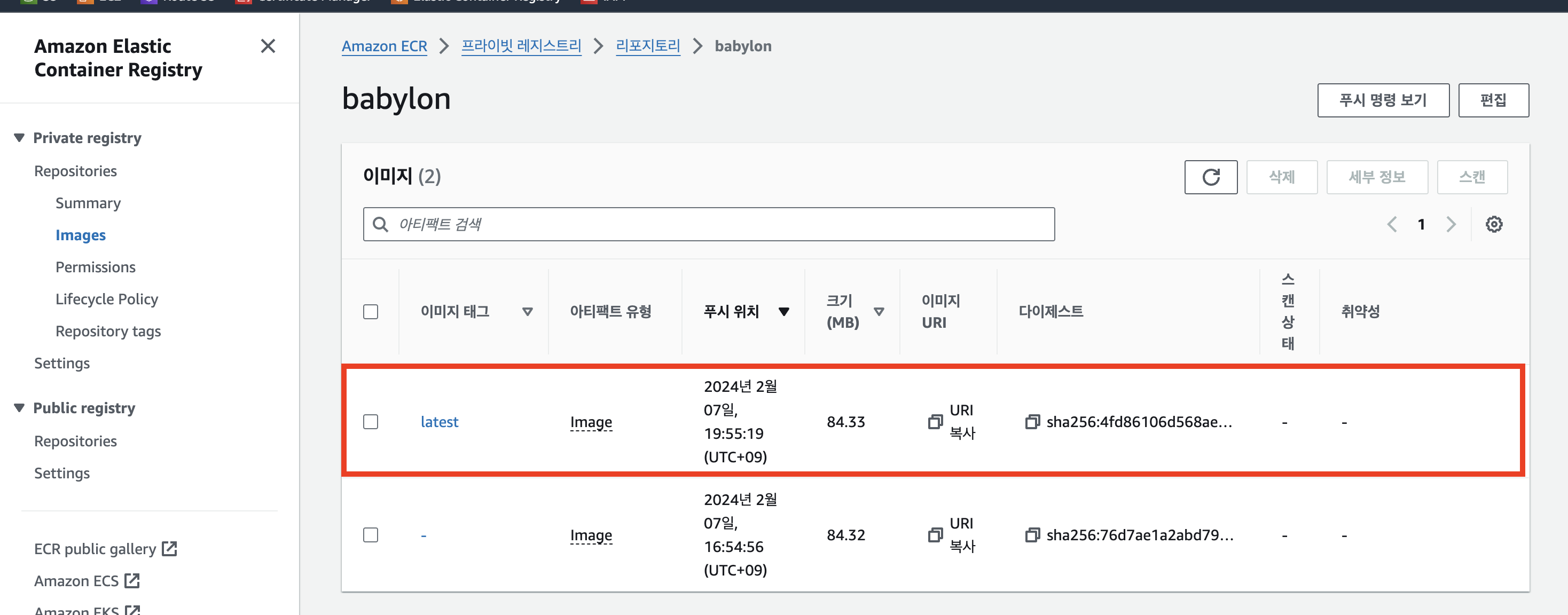Select all images checkbox in header
This screenshot has height=615, width=1568.
(370, 312)
